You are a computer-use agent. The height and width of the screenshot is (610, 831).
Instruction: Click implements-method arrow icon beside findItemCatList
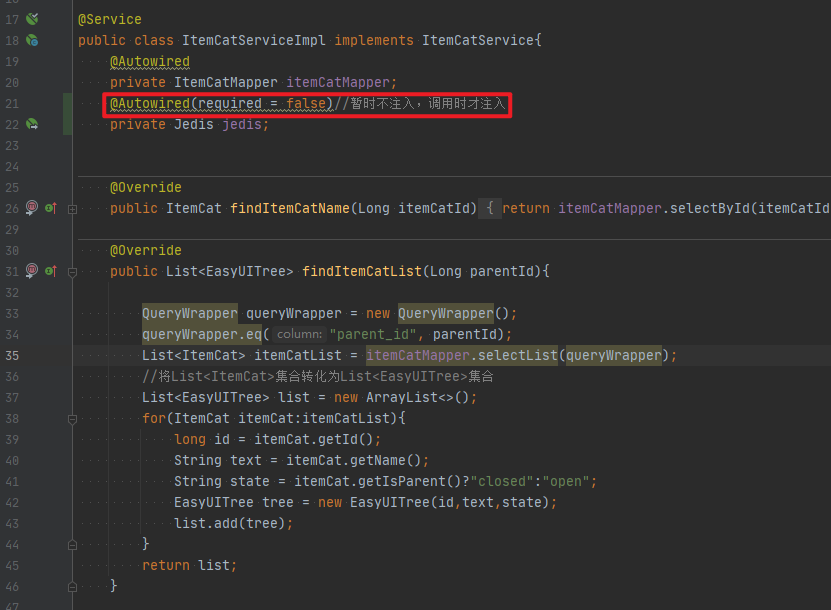51,271
